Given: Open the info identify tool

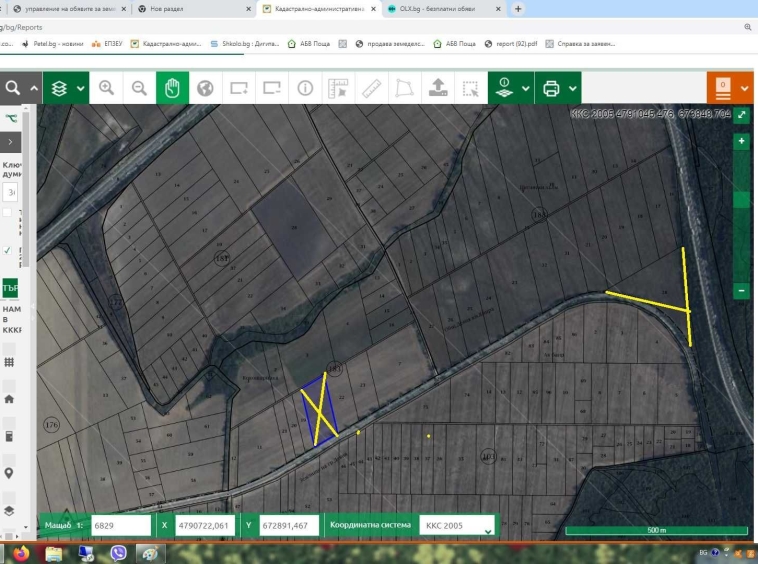Looking at the screenshot, I should pyautogui.click(x=305, y=88).
